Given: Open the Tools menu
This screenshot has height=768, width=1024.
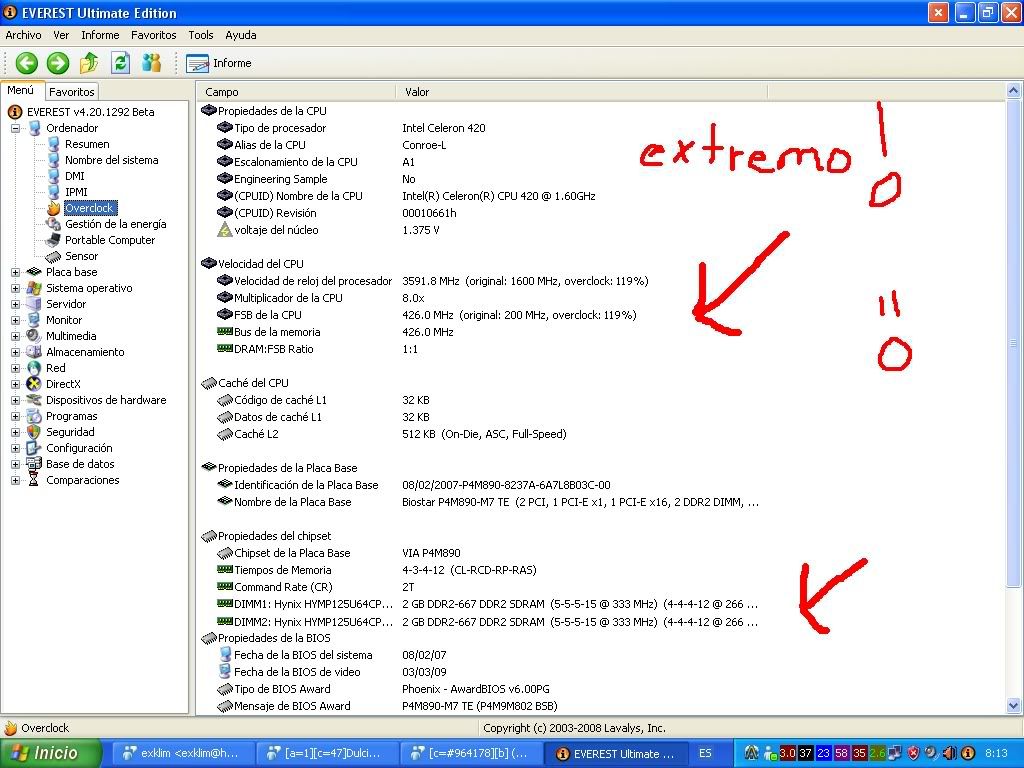Looking at the screenshot, I should (x=200, y=35).
